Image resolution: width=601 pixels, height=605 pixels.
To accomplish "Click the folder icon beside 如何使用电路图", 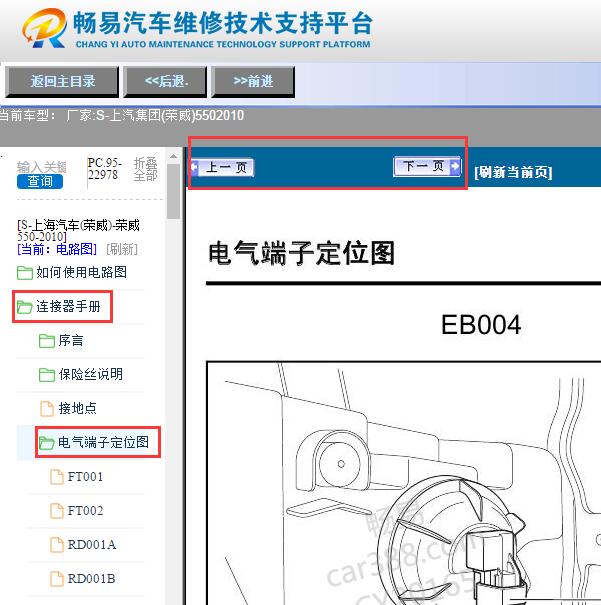I will 25,273.
